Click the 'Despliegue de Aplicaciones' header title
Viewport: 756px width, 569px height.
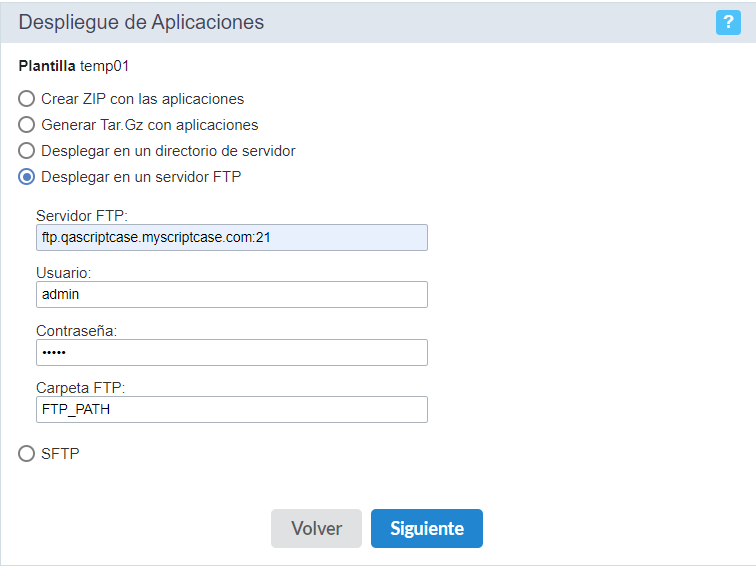click(x=141, y=22)
